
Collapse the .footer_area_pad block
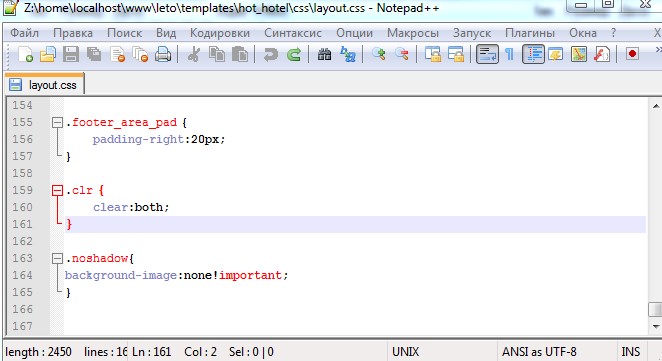57,122
